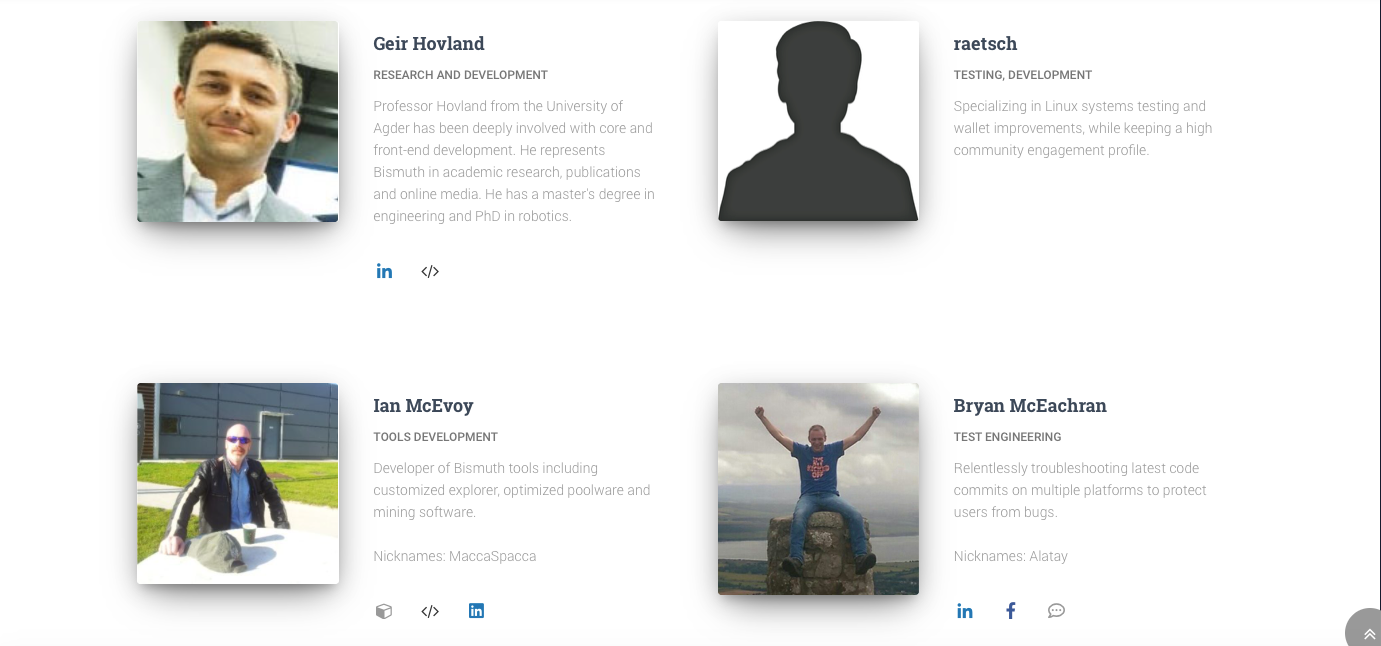Click raetsch's silhouette avatar image
Image resolution: width=1381 pixels, height=646 pixels.
tap(818, 121)
